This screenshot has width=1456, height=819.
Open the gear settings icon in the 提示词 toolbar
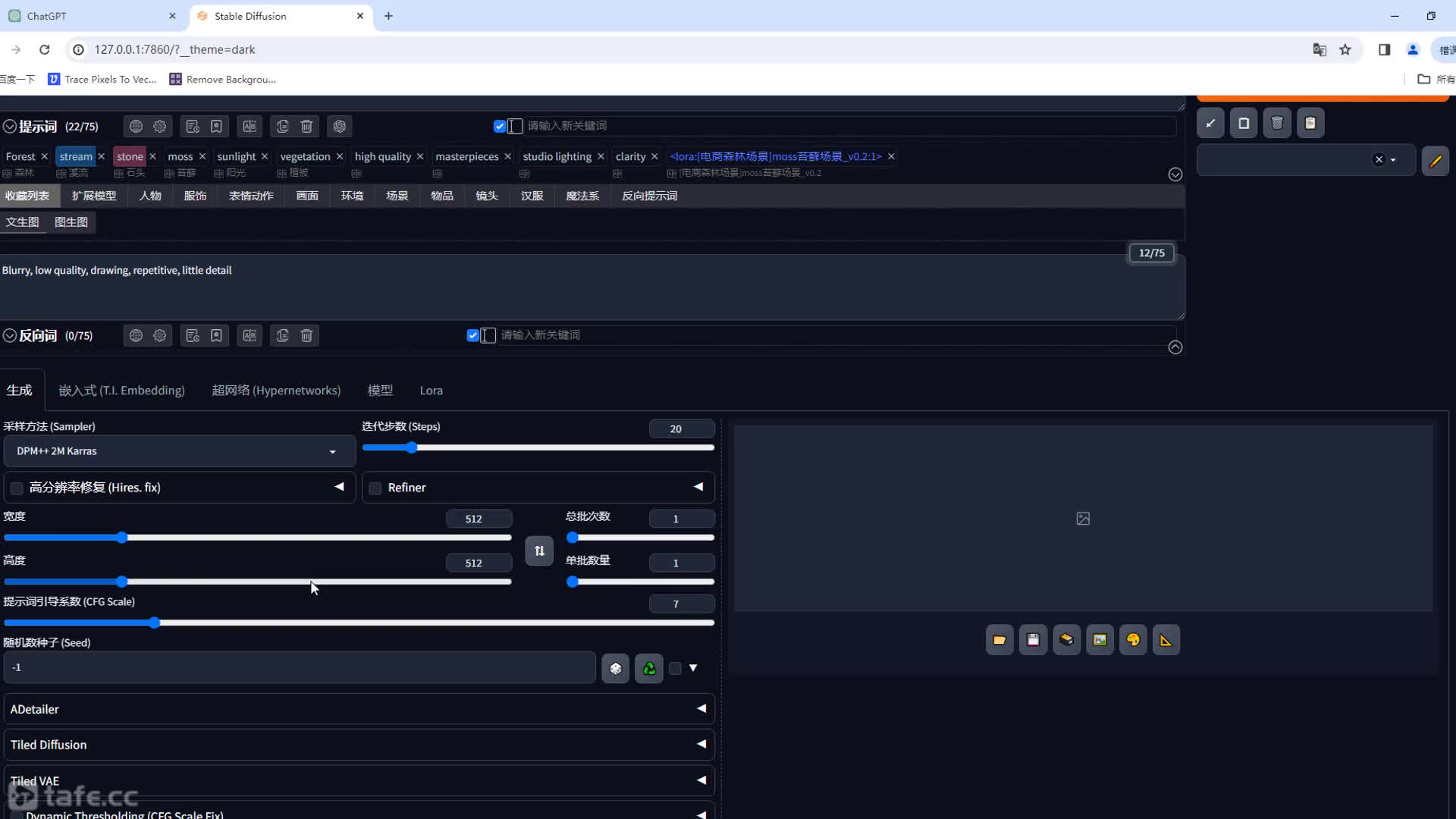pyautogui.click(x=160, y=126)
